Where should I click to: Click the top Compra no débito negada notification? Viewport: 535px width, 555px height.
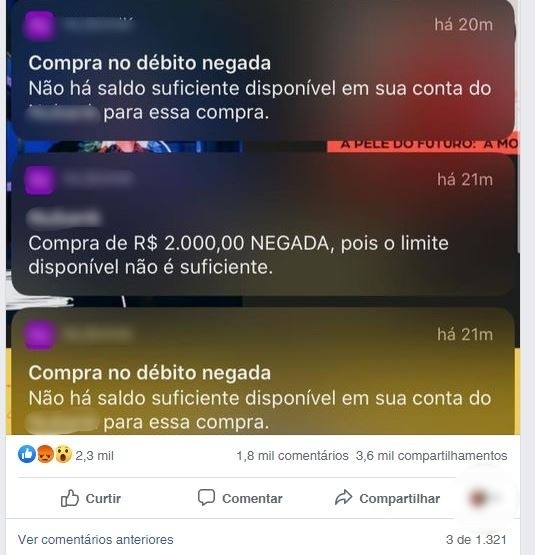[x=263, y=69]
